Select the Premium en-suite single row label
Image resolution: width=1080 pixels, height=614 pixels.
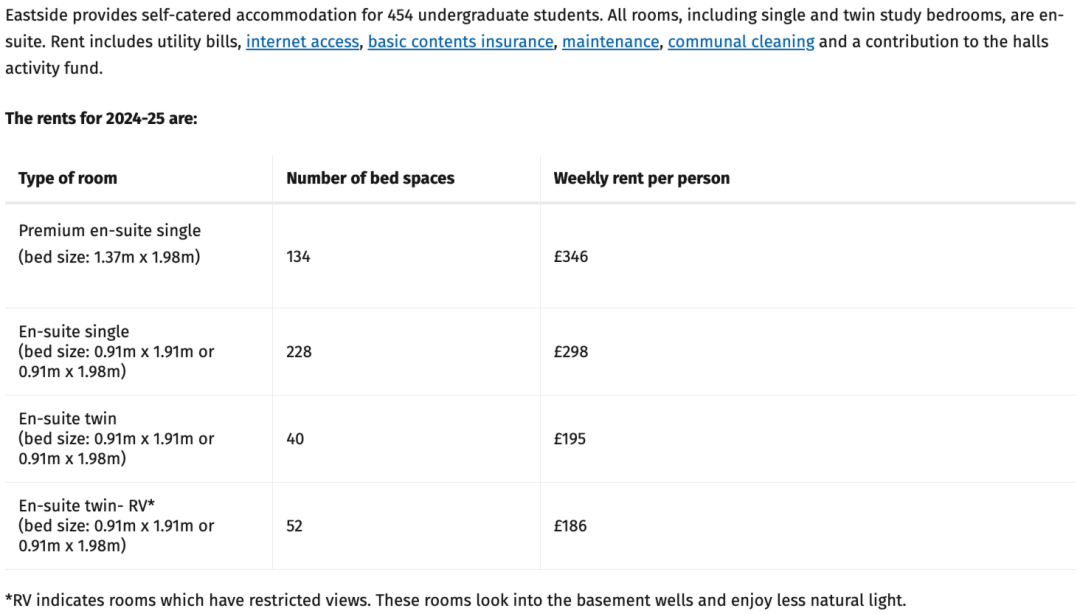point(110,231)
